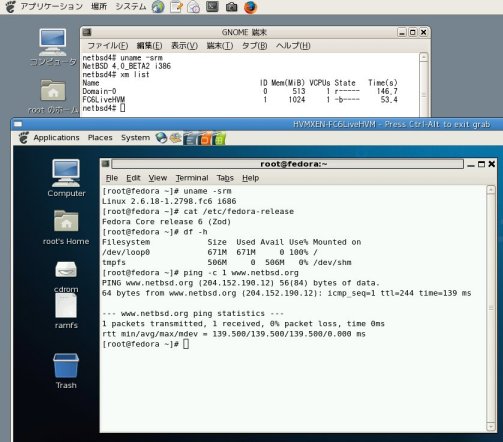Open 端末(T) menu in GNOME 端末
This screenshot has height=442, width=503.
[220, 46]
